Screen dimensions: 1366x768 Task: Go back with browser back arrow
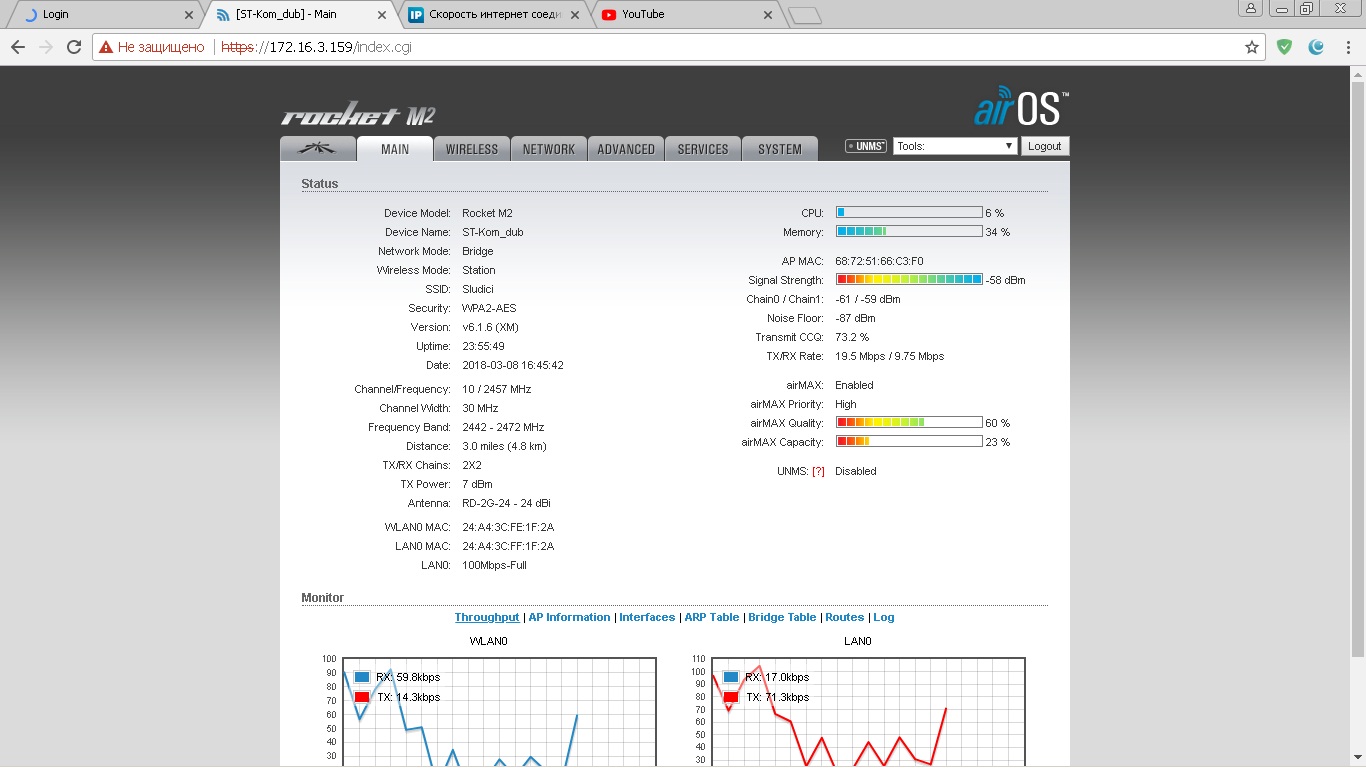pos(18,47)
